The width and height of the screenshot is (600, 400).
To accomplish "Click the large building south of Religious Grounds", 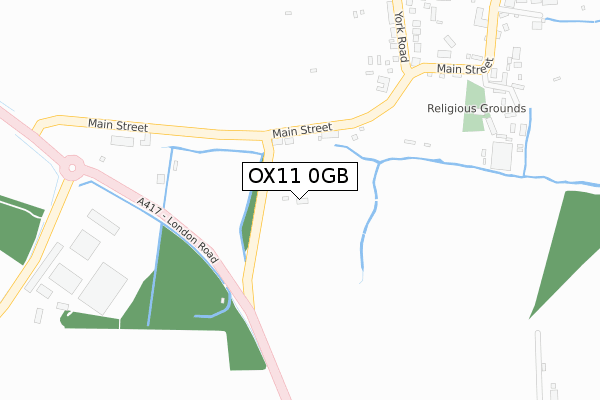I will click(502, 156).
